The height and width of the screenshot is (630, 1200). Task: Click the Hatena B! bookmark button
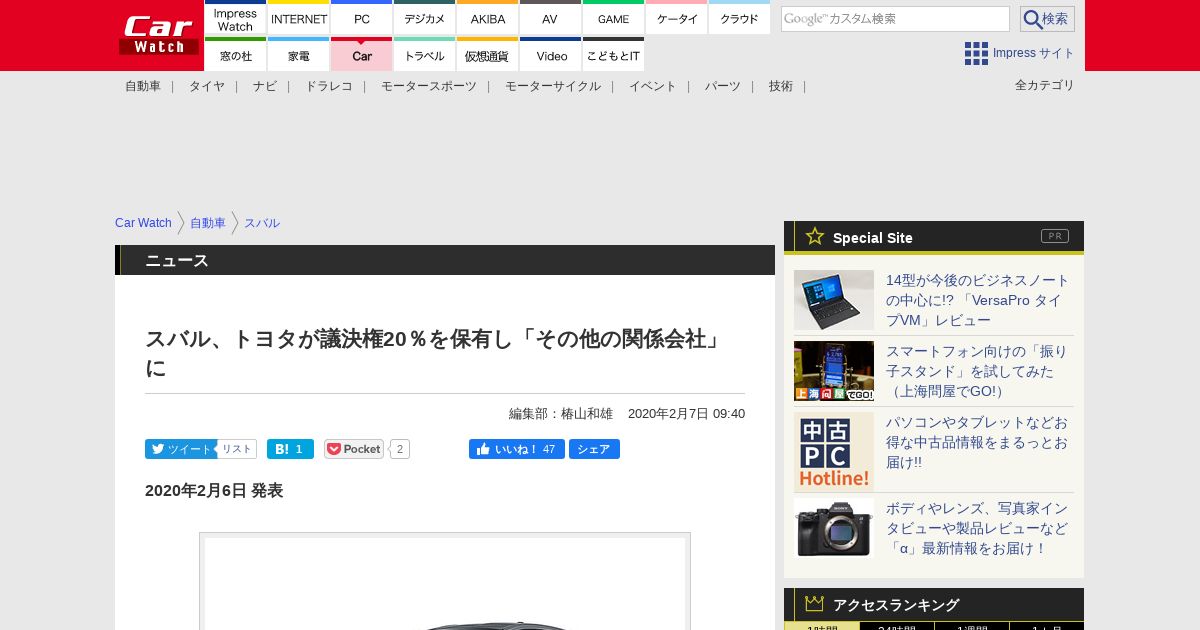(x=290, y=449)
